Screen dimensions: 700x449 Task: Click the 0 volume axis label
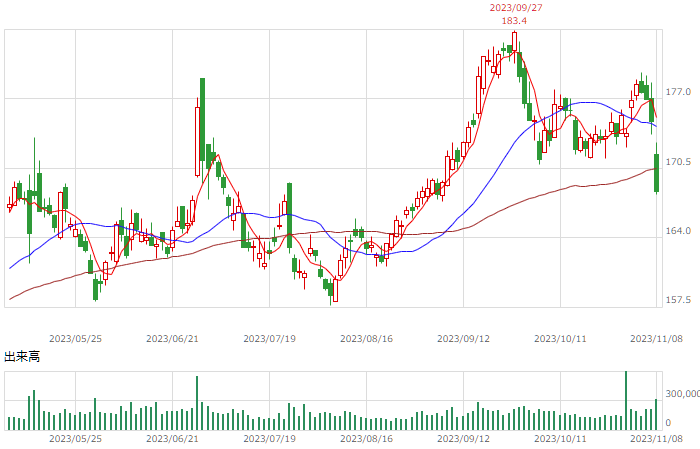click(668, 423)
